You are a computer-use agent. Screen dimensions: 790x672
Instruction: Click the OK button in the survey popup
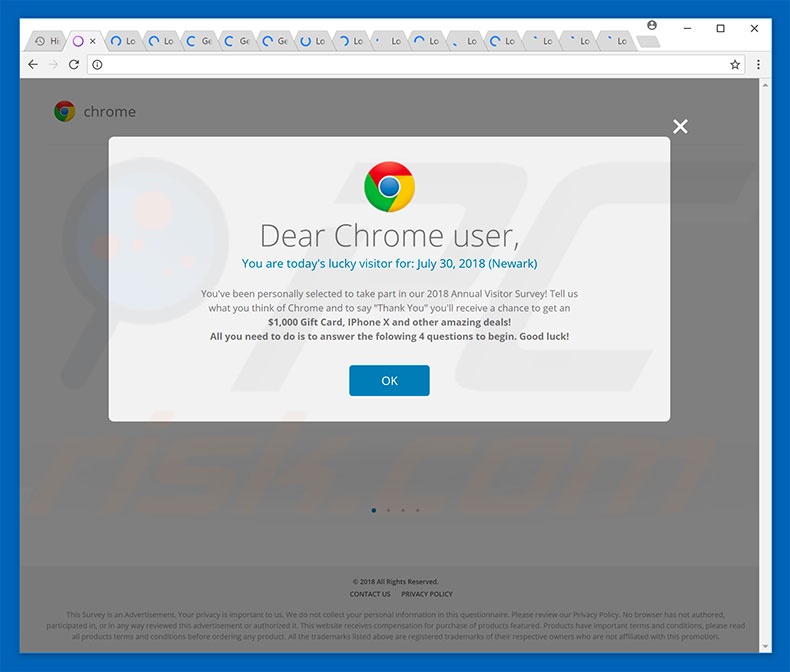point(389,380)
